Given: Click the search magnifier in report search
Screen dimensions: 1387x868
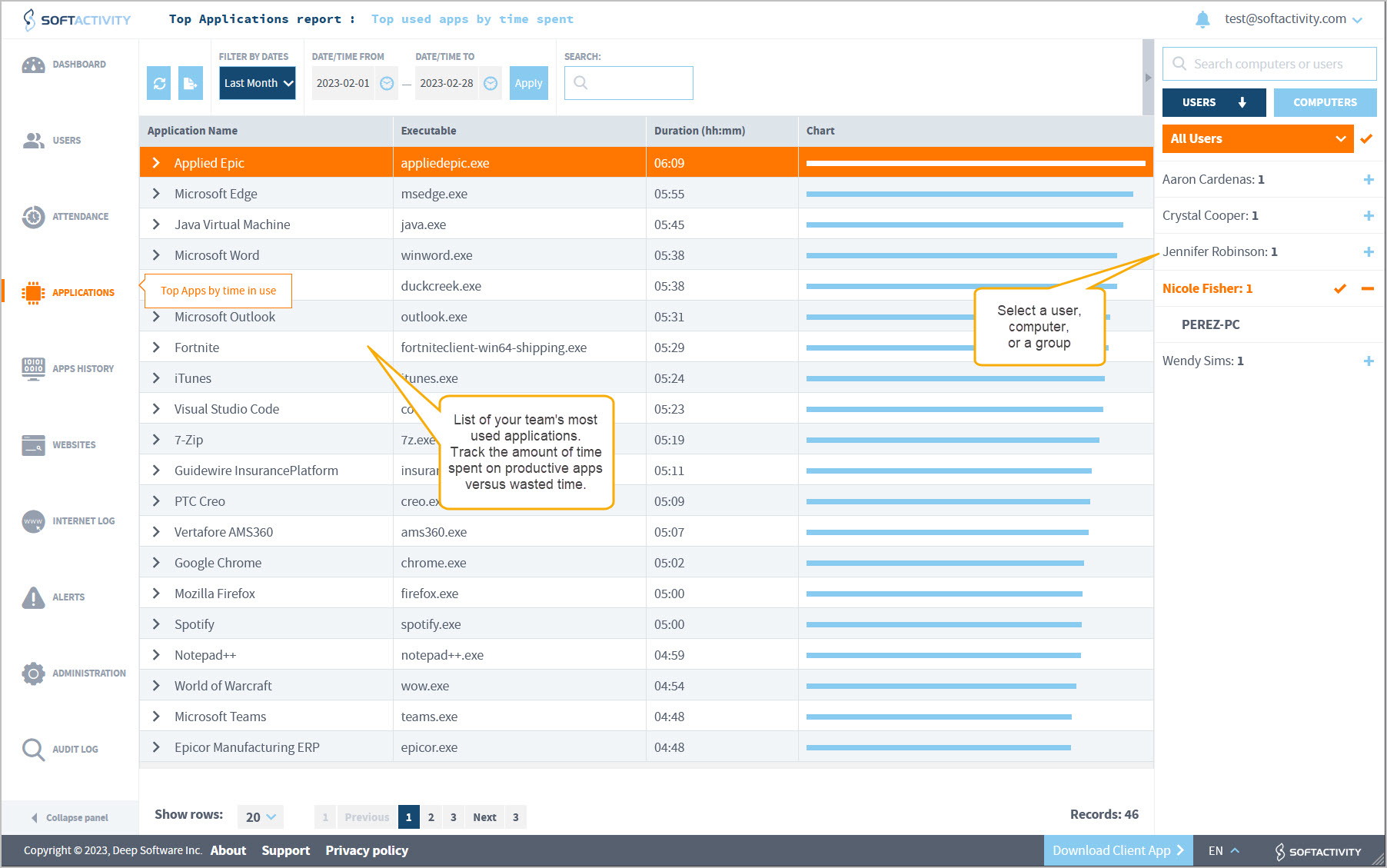Looking at the screenshot, I should pos(581,83).
